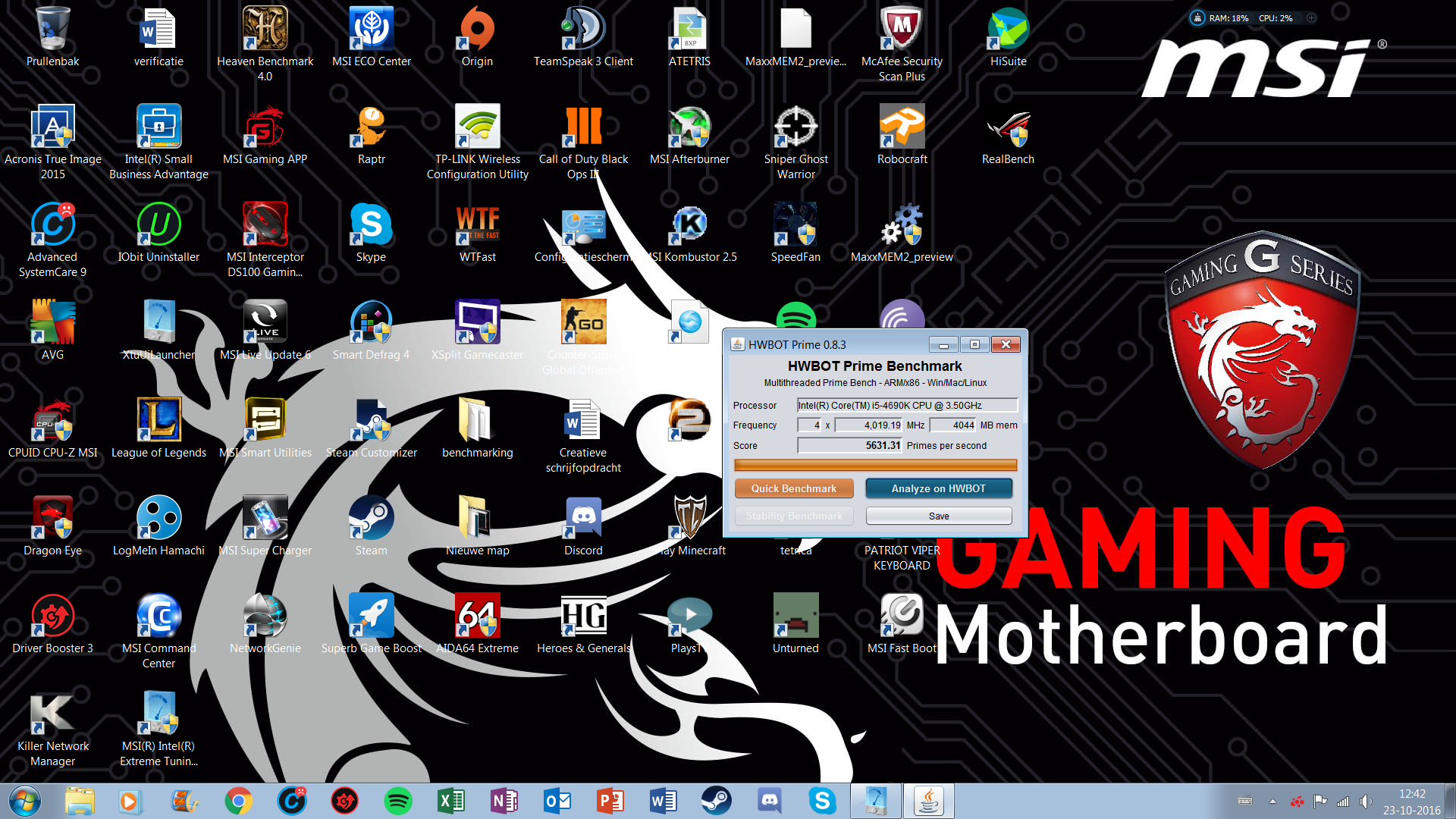Open Robocraft desktop icon
Viewport: 1456px width, 819px height.
coord(902,134)
